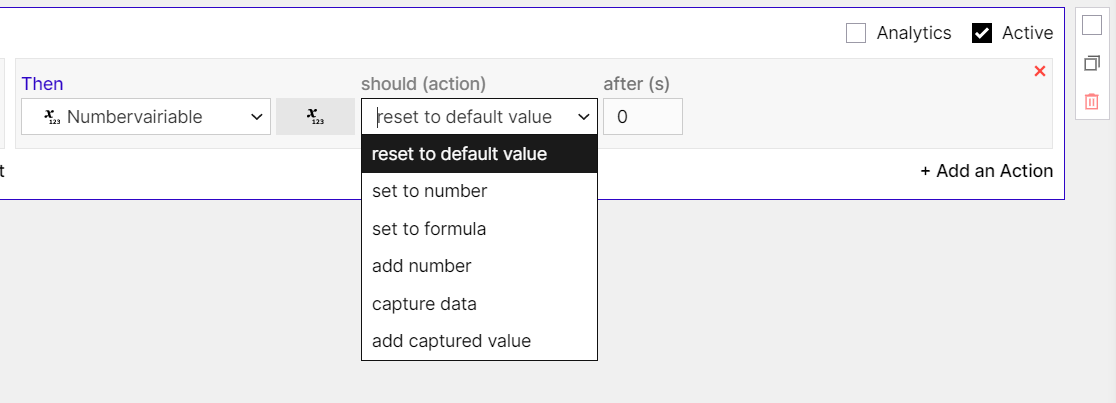Click '+ Add an Action'
This screenshot has height=403, width=1116.
point(986,171)
